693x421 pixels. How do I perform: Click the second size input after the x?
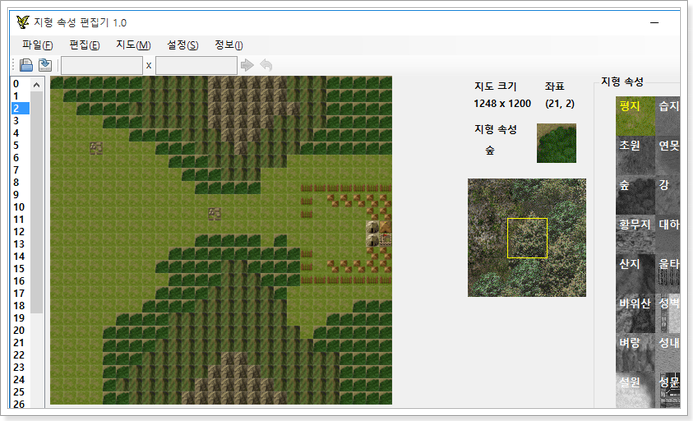pyautogui.click(x=196, y=65)
